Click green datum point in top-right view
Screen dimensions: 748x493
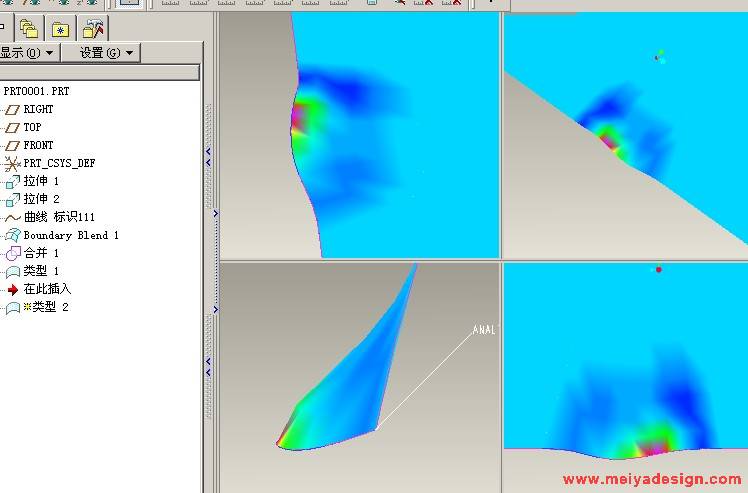(661, 52)
